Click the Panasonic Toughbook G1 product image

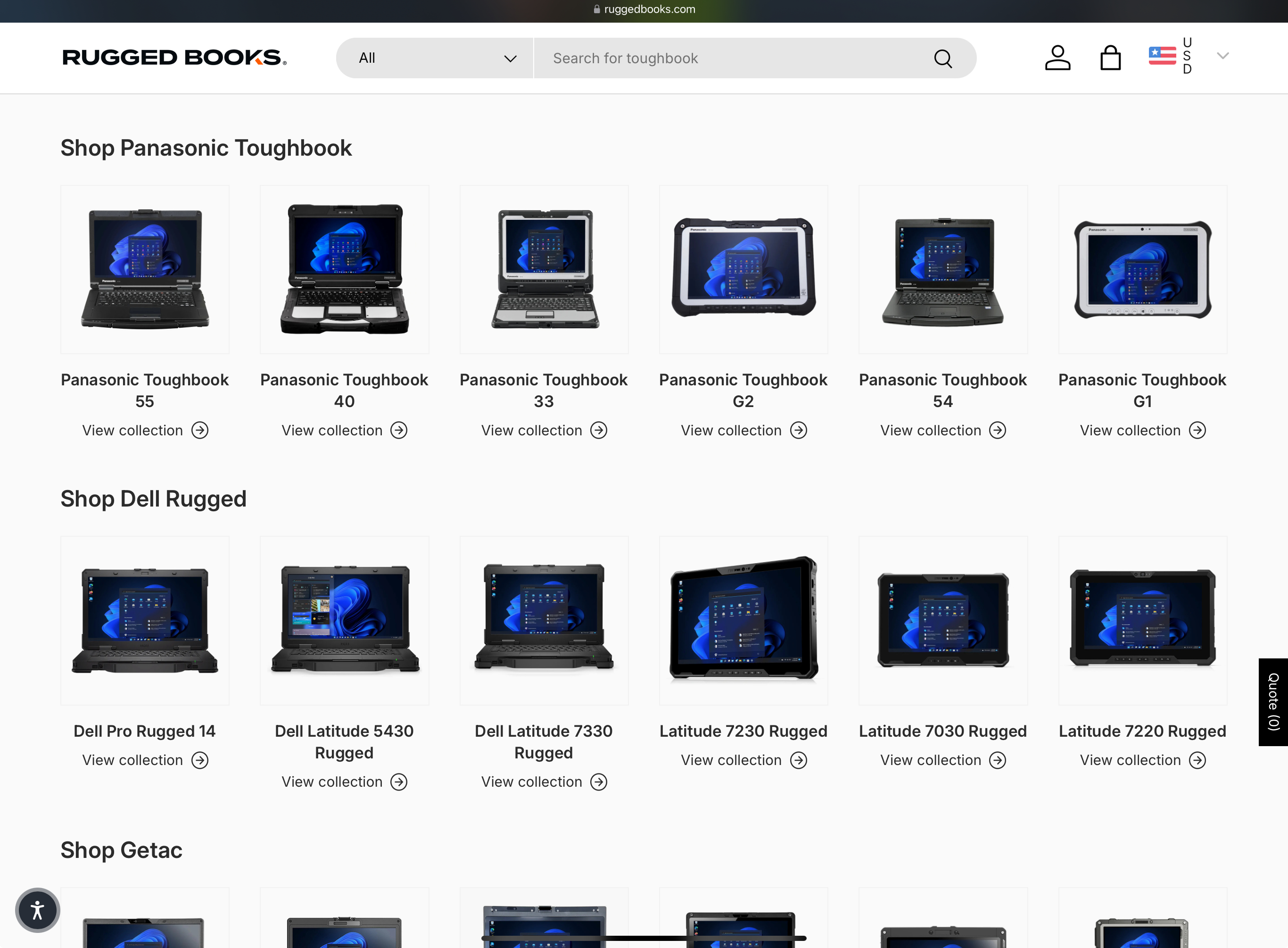(1142, 270)
